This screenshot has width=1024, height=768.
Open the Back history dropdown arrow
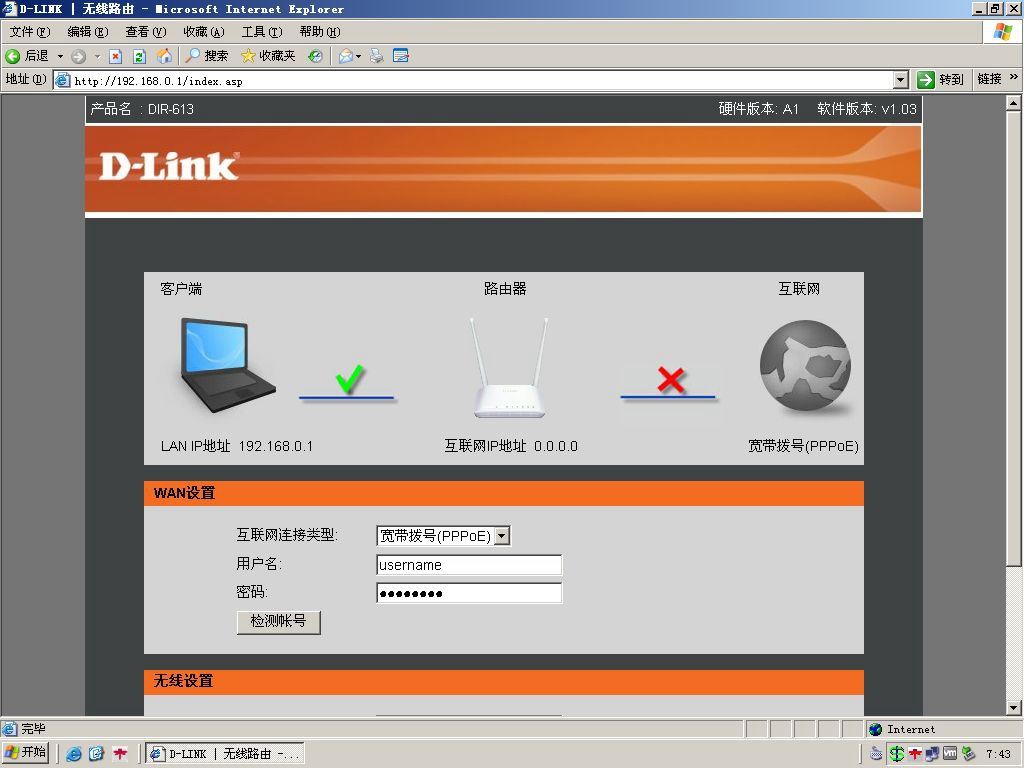point(60,56)
